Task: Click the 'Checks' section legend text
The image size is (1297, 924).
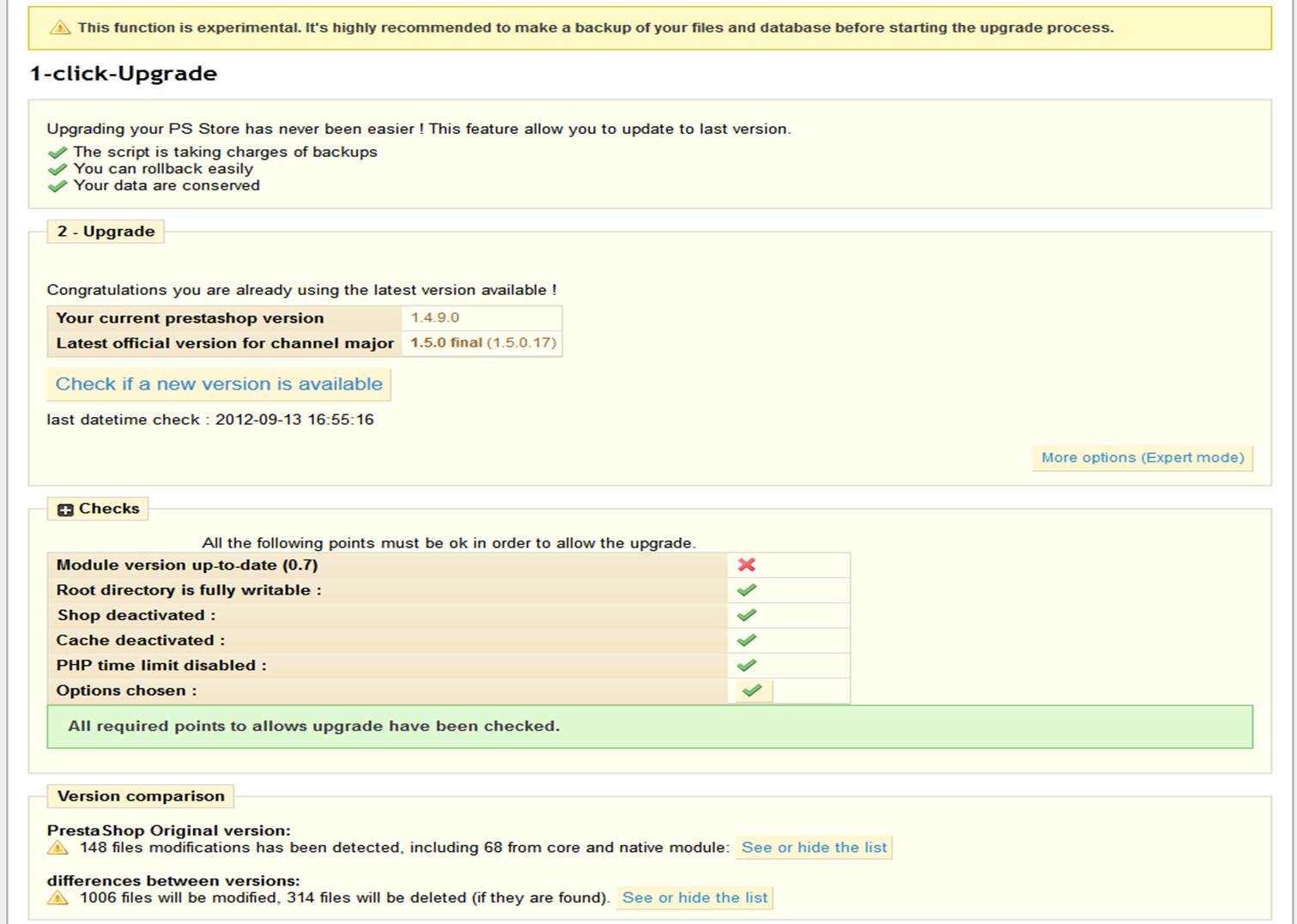Action: pos(109,509)
